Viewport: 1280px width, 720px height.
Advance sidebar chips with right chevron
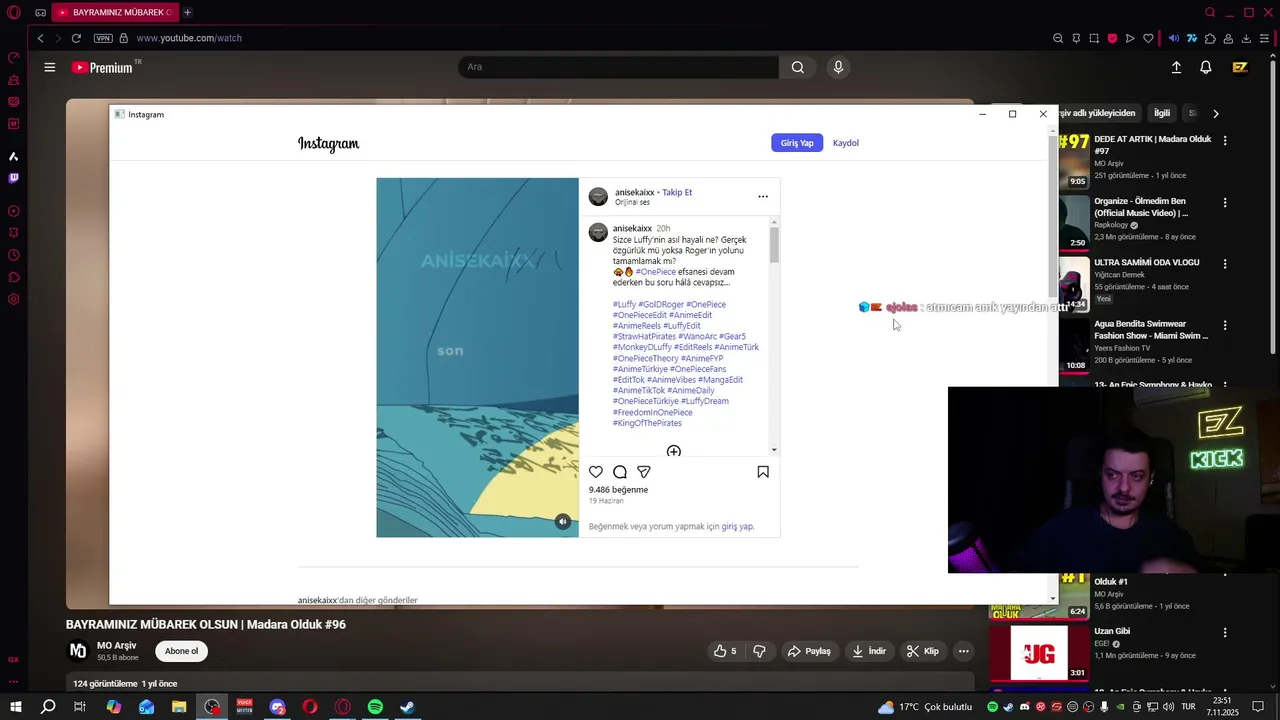click(1216, 113)
